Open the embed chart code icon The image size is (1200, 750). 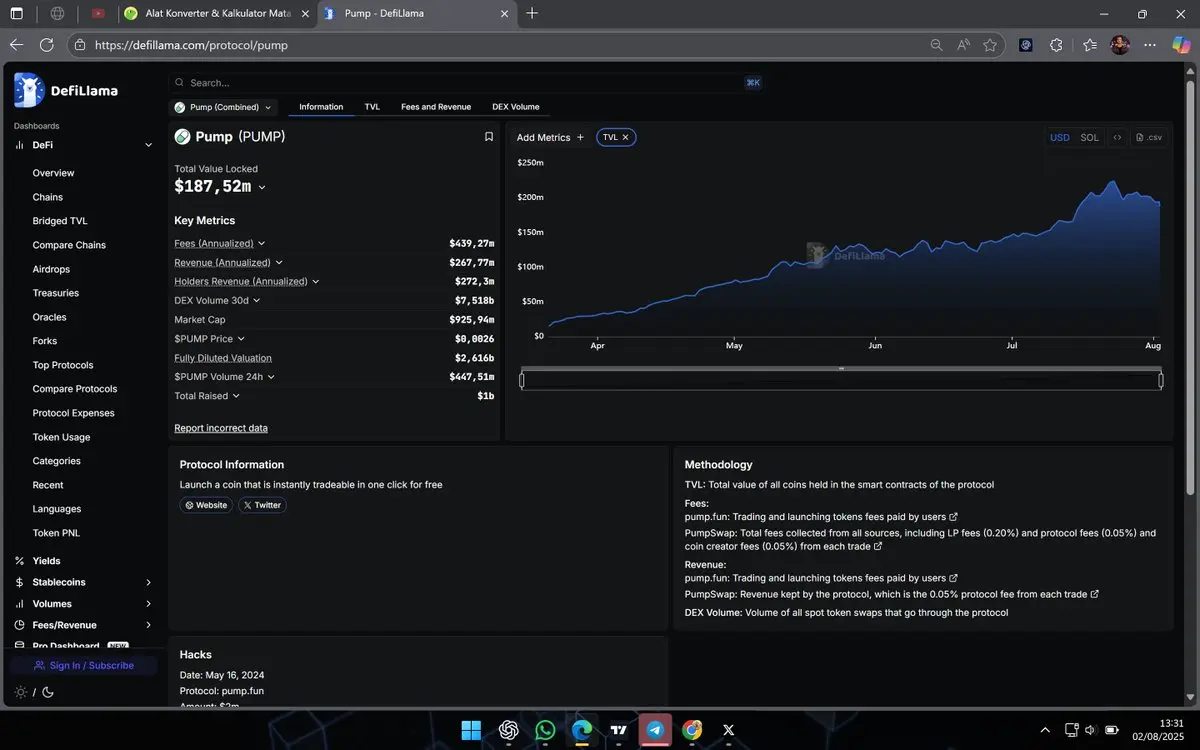1117,138
